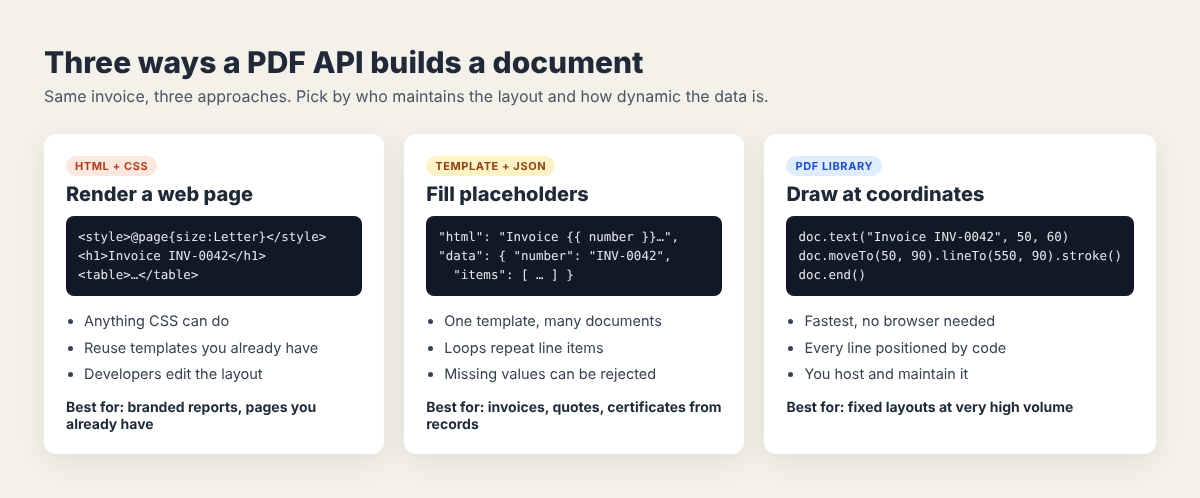Click 'You host and maintain it' bullet
Viewport: 1200px width, 498px height.
[886, 374]
